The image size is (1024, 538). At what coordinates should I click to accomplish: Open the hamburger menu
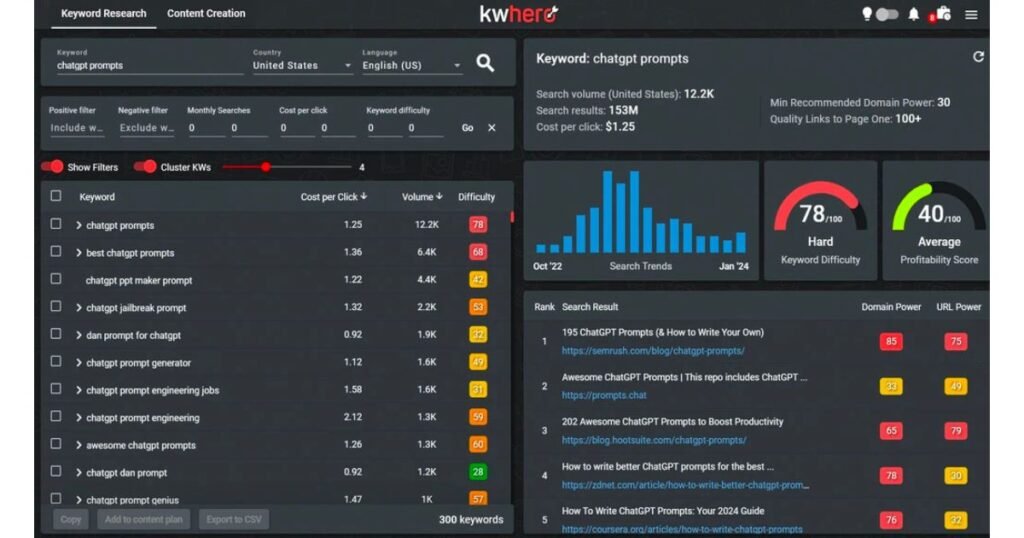point(971,14)
